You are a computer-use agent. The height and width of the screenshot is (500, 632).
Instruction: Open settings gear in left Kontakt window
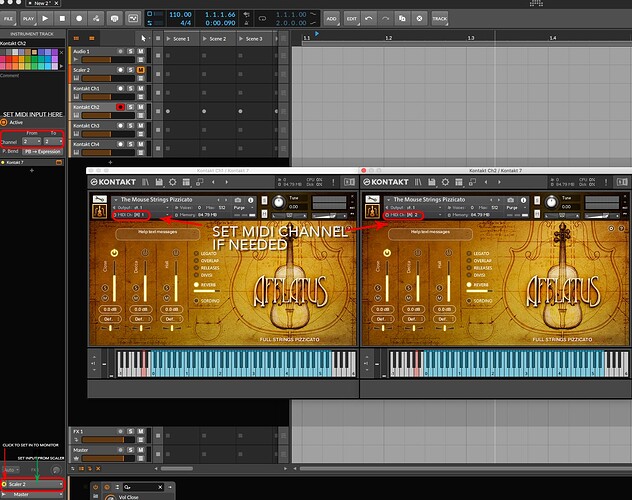[173, 182]
